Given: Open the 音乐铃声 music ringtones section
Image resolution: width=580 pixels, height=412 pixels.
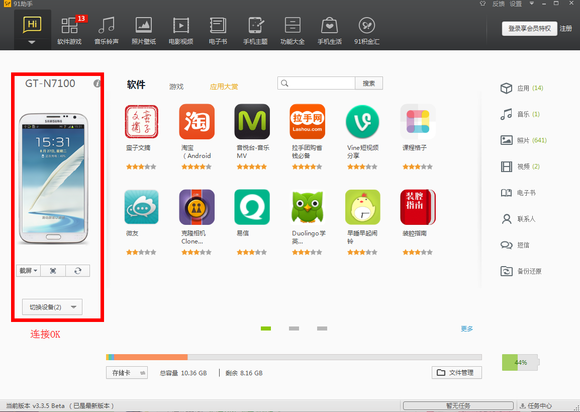Looking at the screenshot, I should tap(106, 31).
